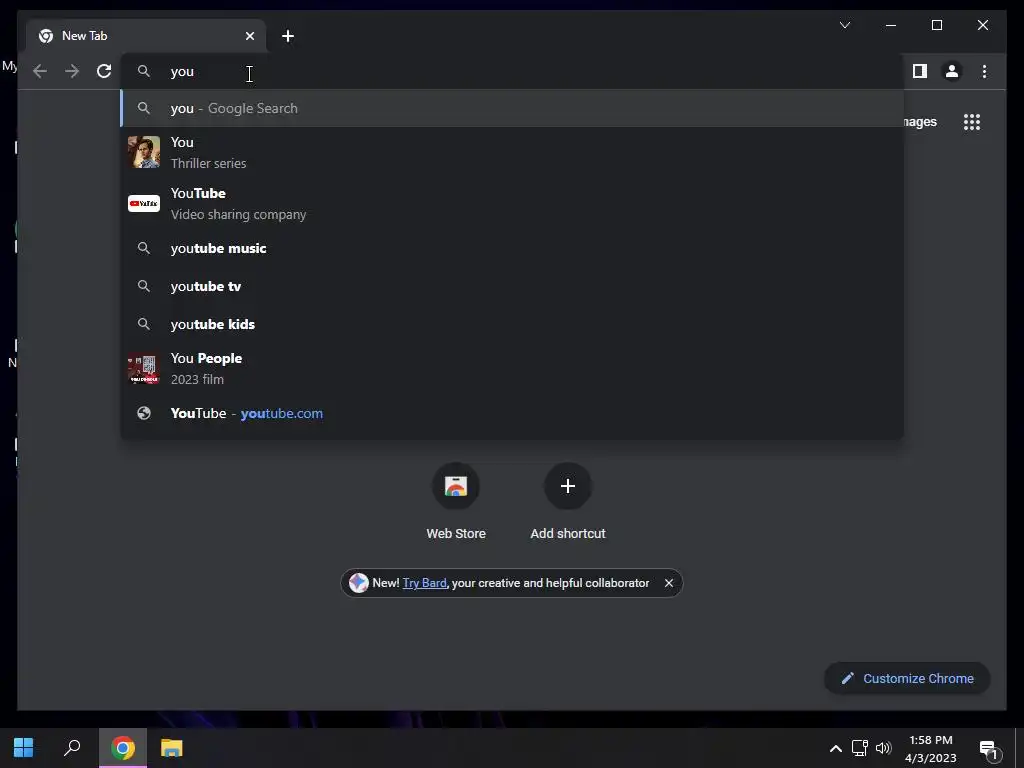Click the You People film thumbnail
1024x768 pixels.
coord(144,368)
